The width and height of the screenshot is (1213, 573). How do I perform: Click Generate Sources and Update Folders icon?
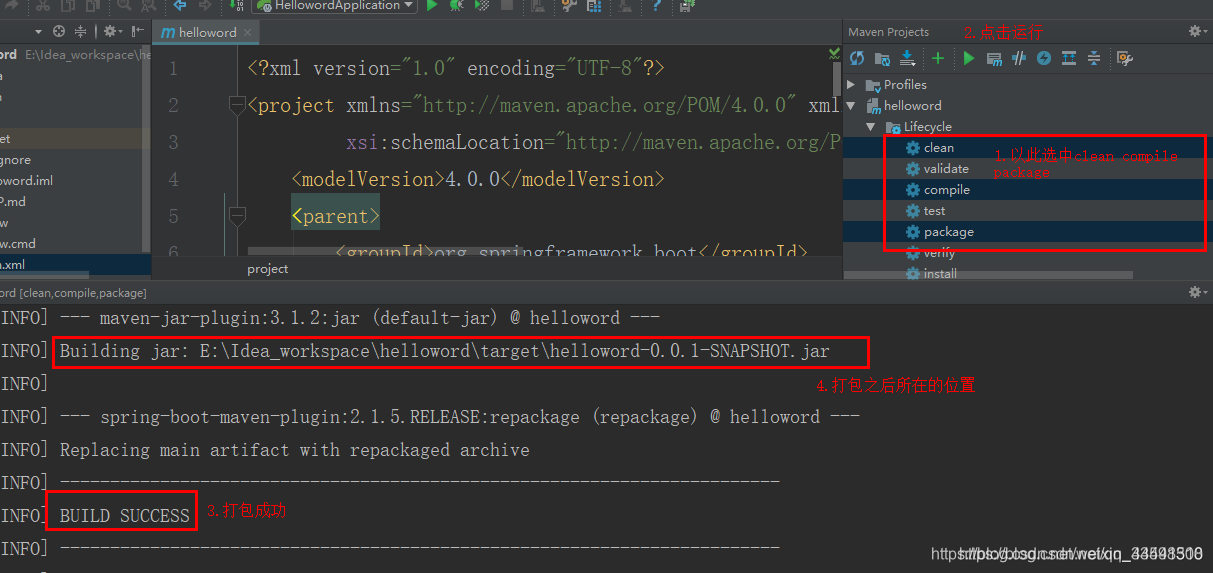882,59
